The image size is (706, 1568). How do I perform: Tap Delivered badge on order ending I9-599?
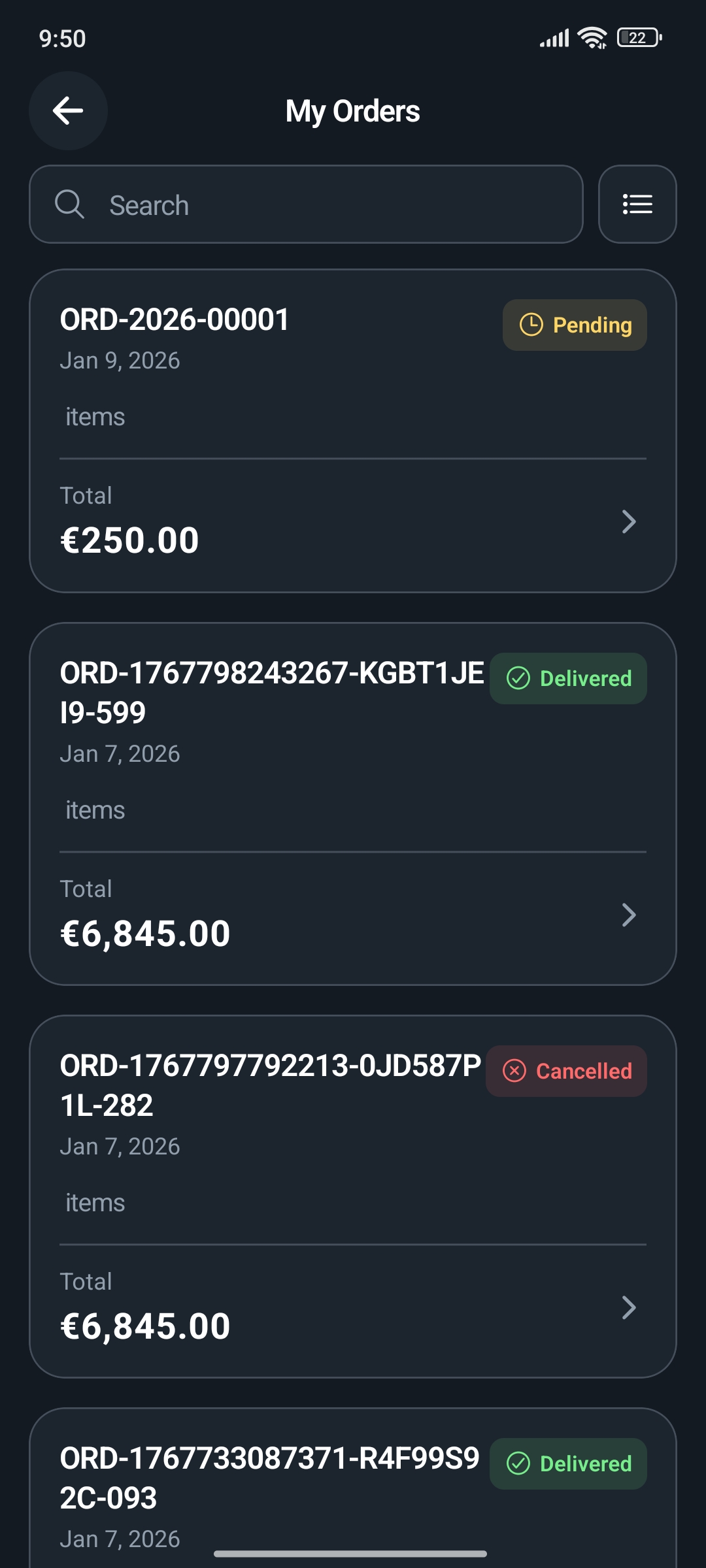[568, 679]
